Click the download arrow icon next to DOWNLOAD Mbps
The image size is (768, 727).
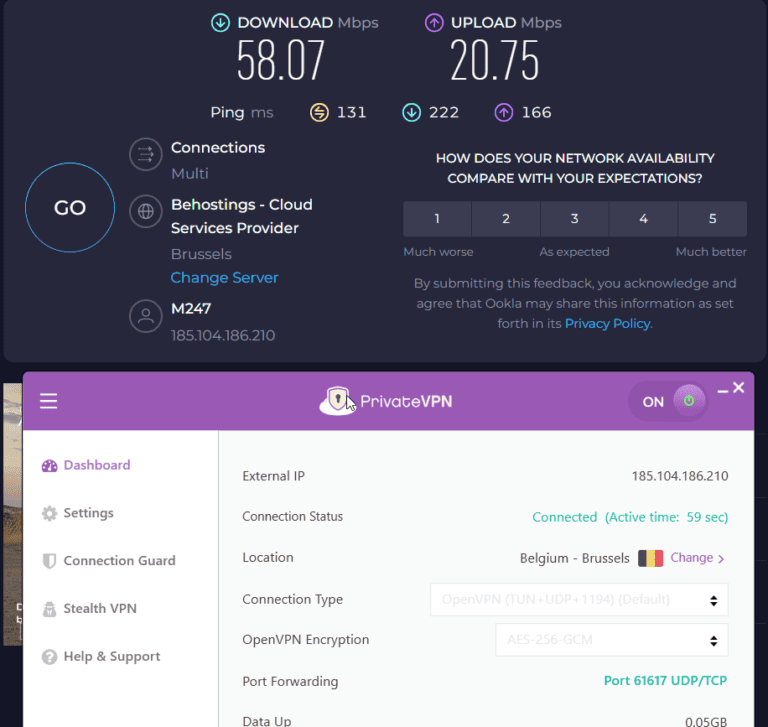pyautogui.click(x=220, y=23)
